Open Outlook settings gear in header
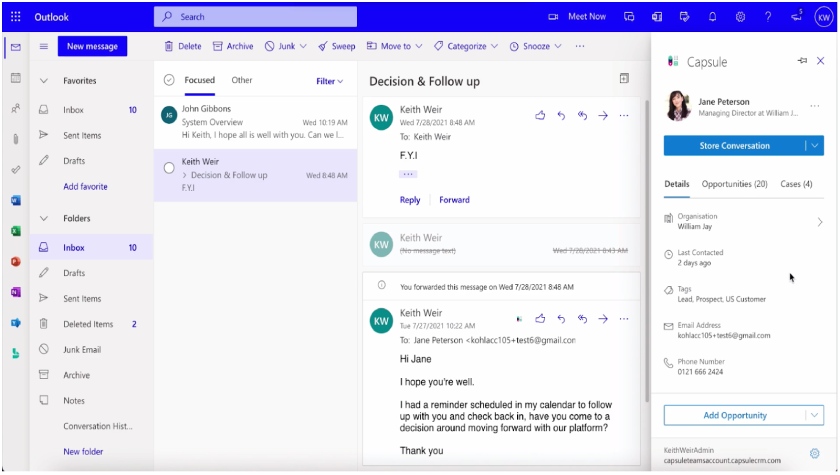 click(740, 17)
